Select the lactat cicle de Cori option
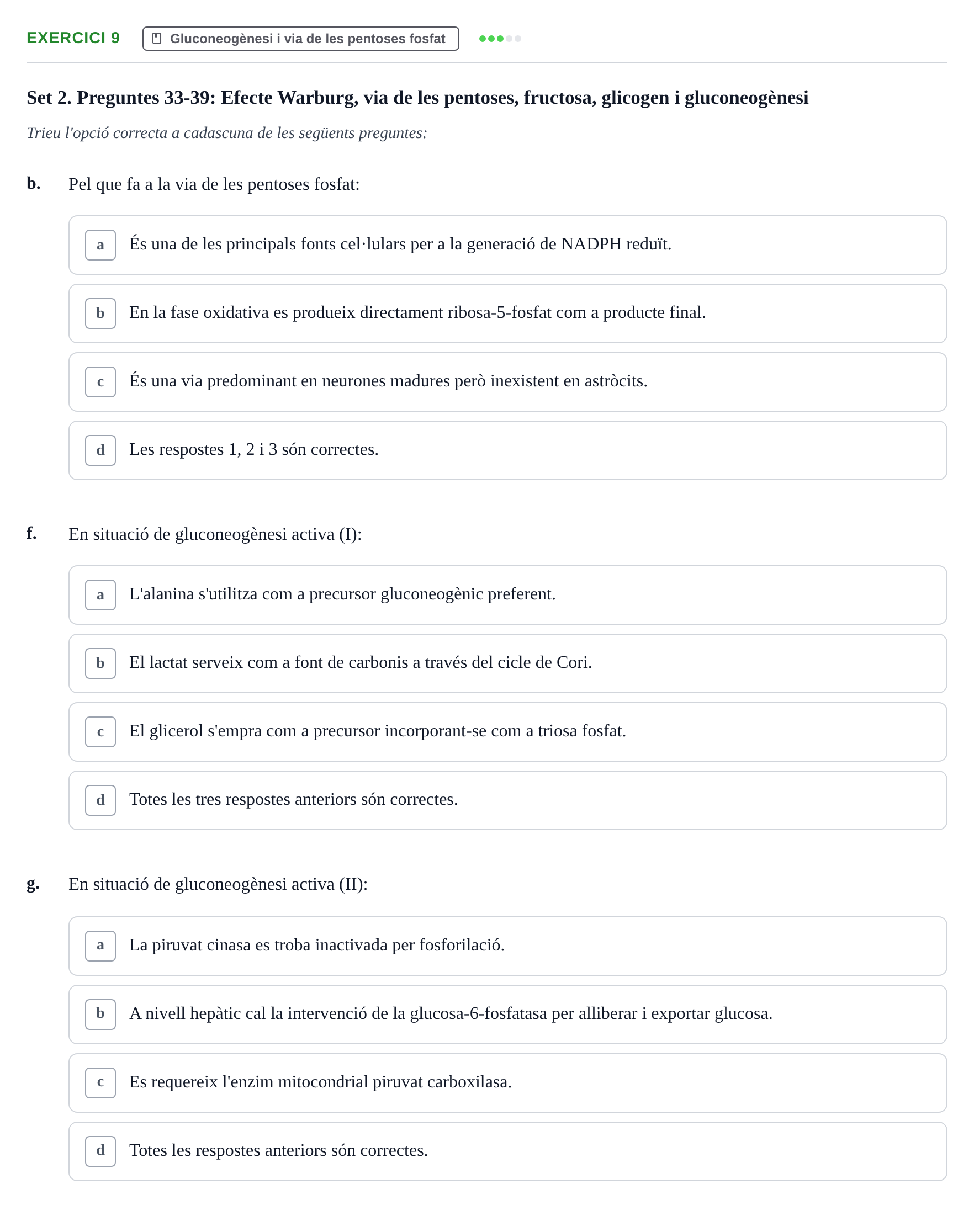 click(507, 663)
